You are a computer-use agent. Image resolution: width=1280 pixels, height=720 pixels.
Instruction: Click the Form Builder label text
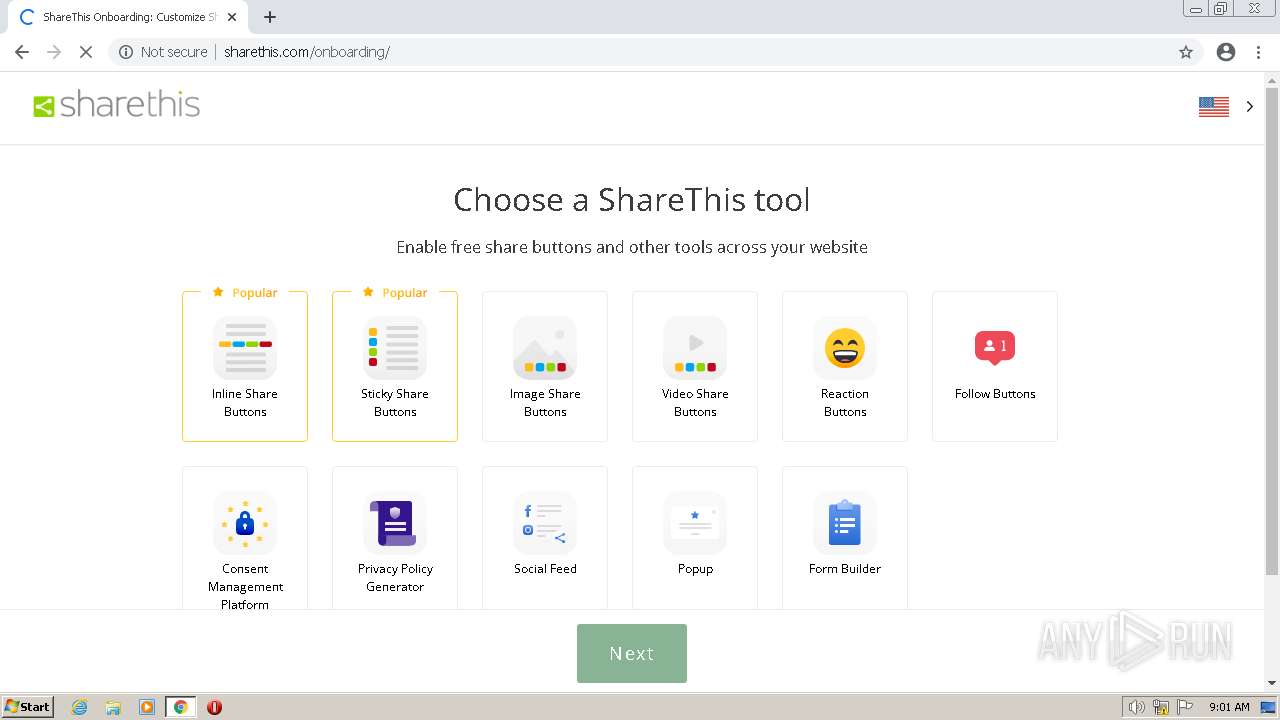pyautogui.click(x=845, y=569)
